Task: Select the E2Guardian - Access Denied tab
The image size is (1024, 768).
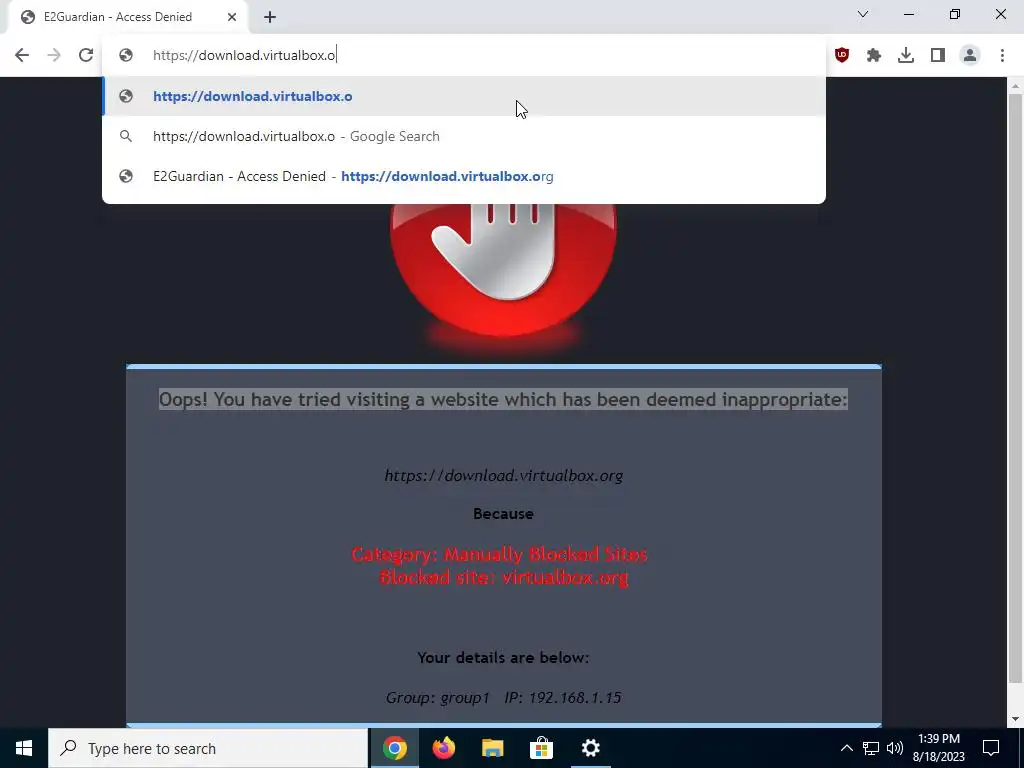Action: click(x=128, y=17)
